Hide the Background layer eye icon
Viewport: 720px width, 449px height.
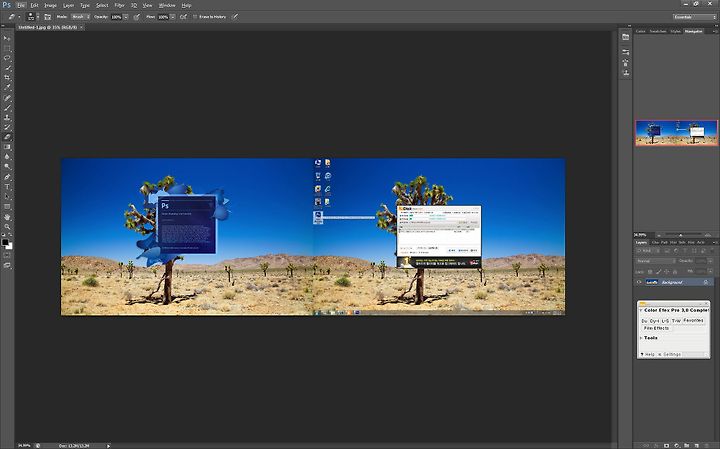point(639,282)
